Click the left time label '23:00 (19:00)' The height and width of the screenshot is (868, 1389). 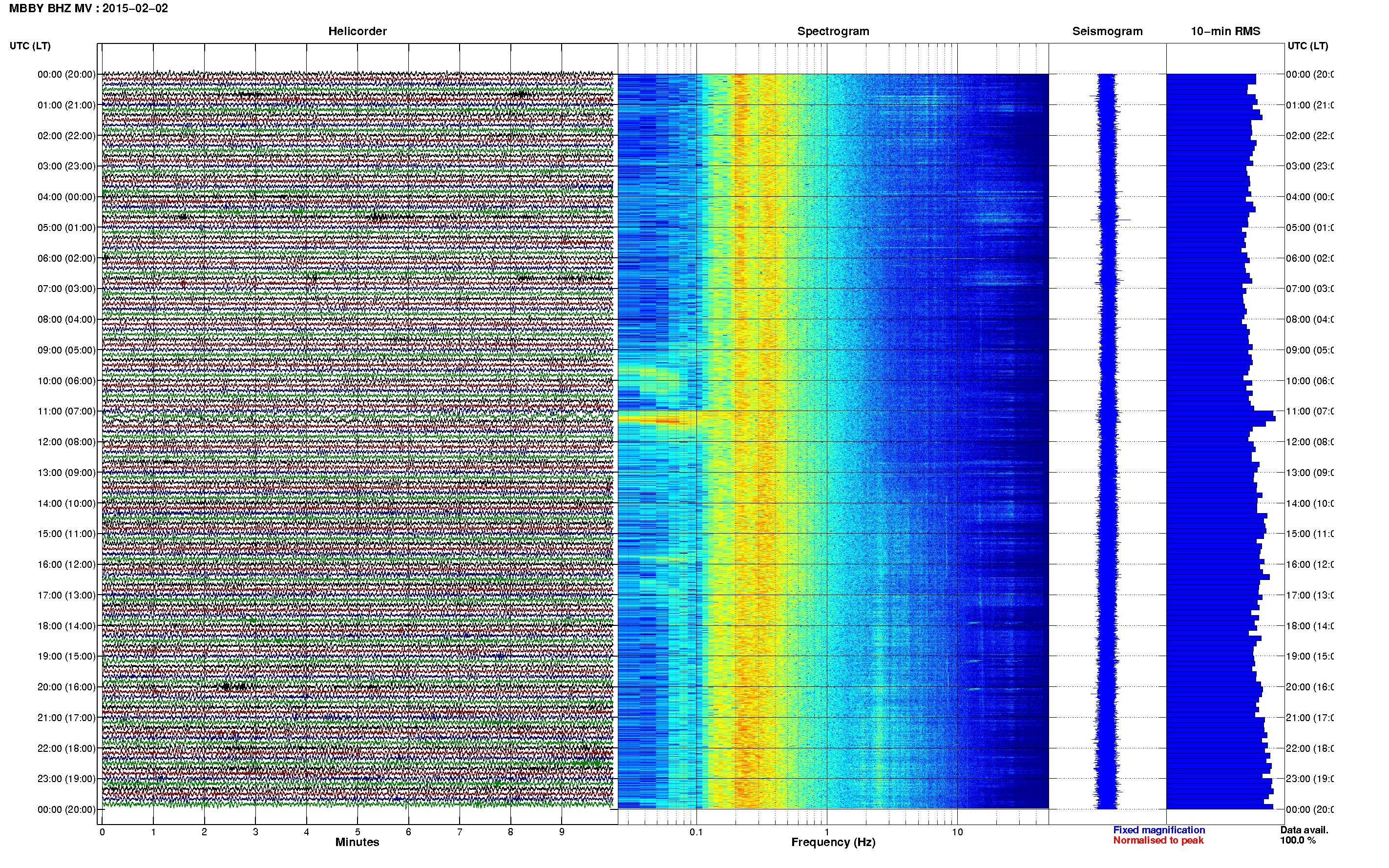point(66,779)
